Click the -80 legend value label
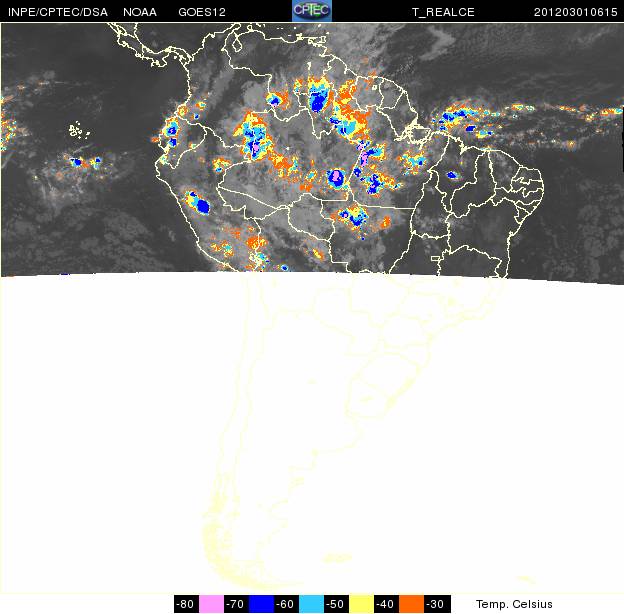Viewport: 624px width, 614px height. tap(186, 604)
